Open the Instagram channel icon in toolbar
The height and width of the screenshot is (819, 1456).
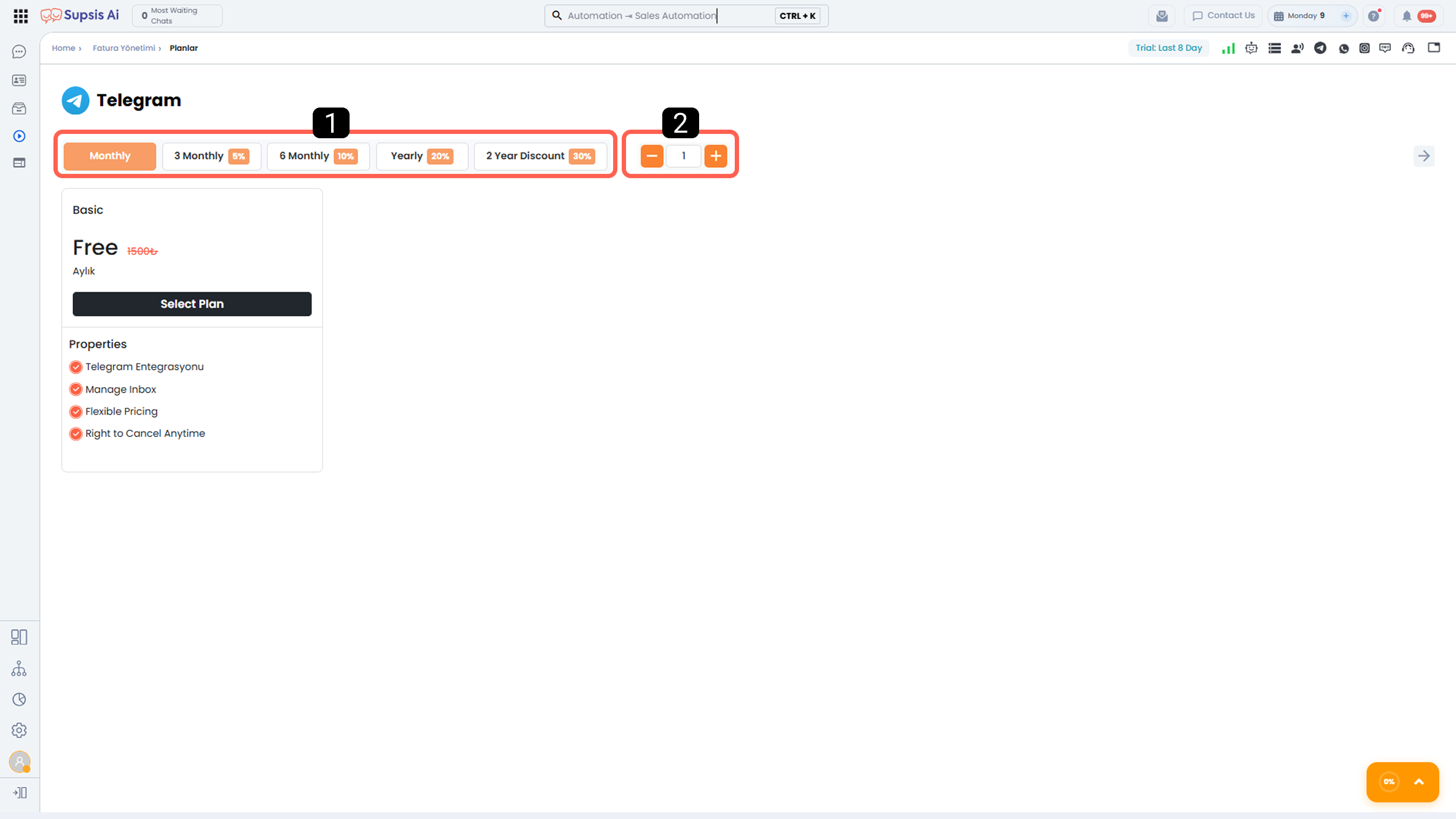(x=1364, y=48)
